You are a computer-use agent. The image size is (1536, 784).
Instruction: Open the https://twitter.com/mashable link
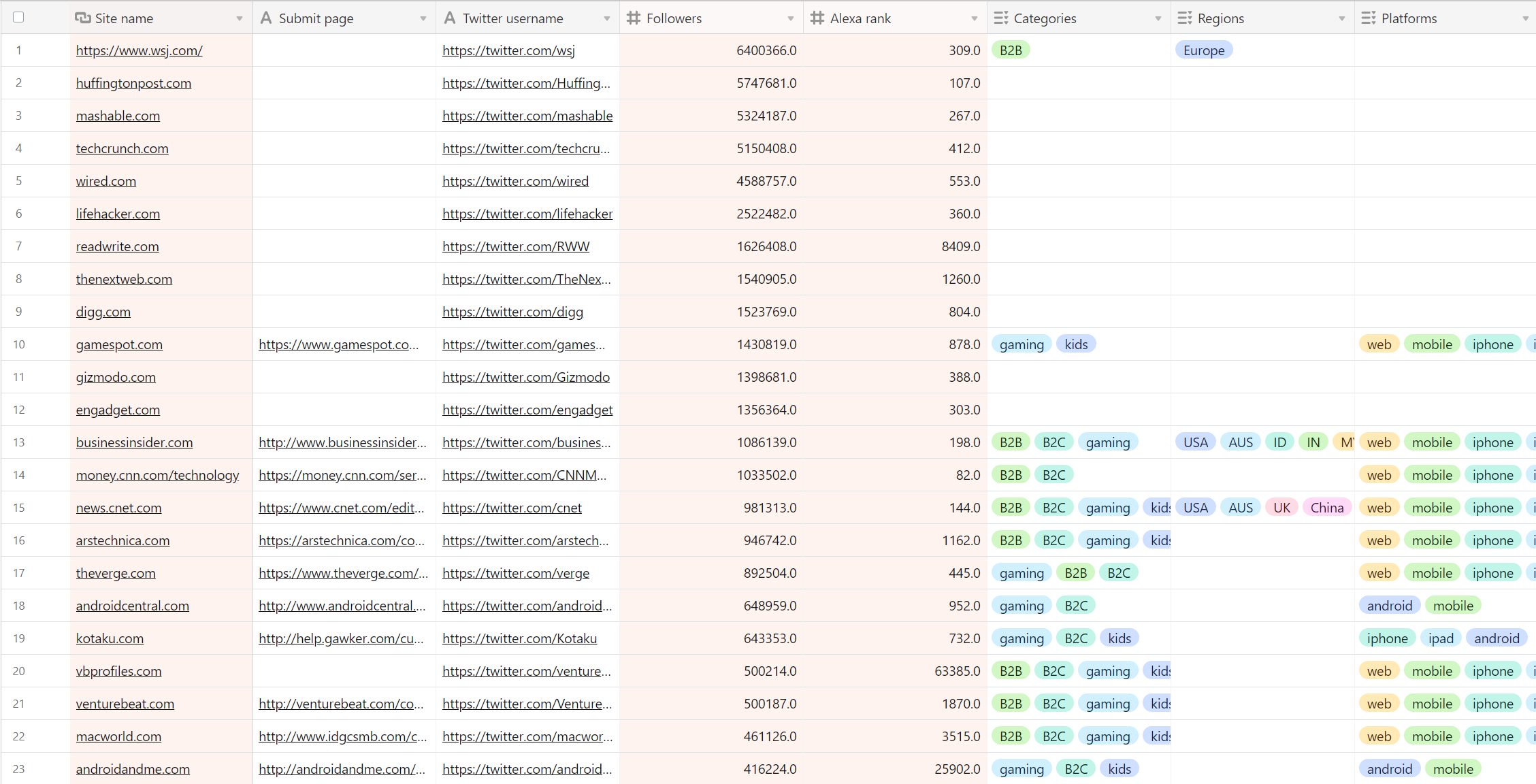(x=527, y=116)
